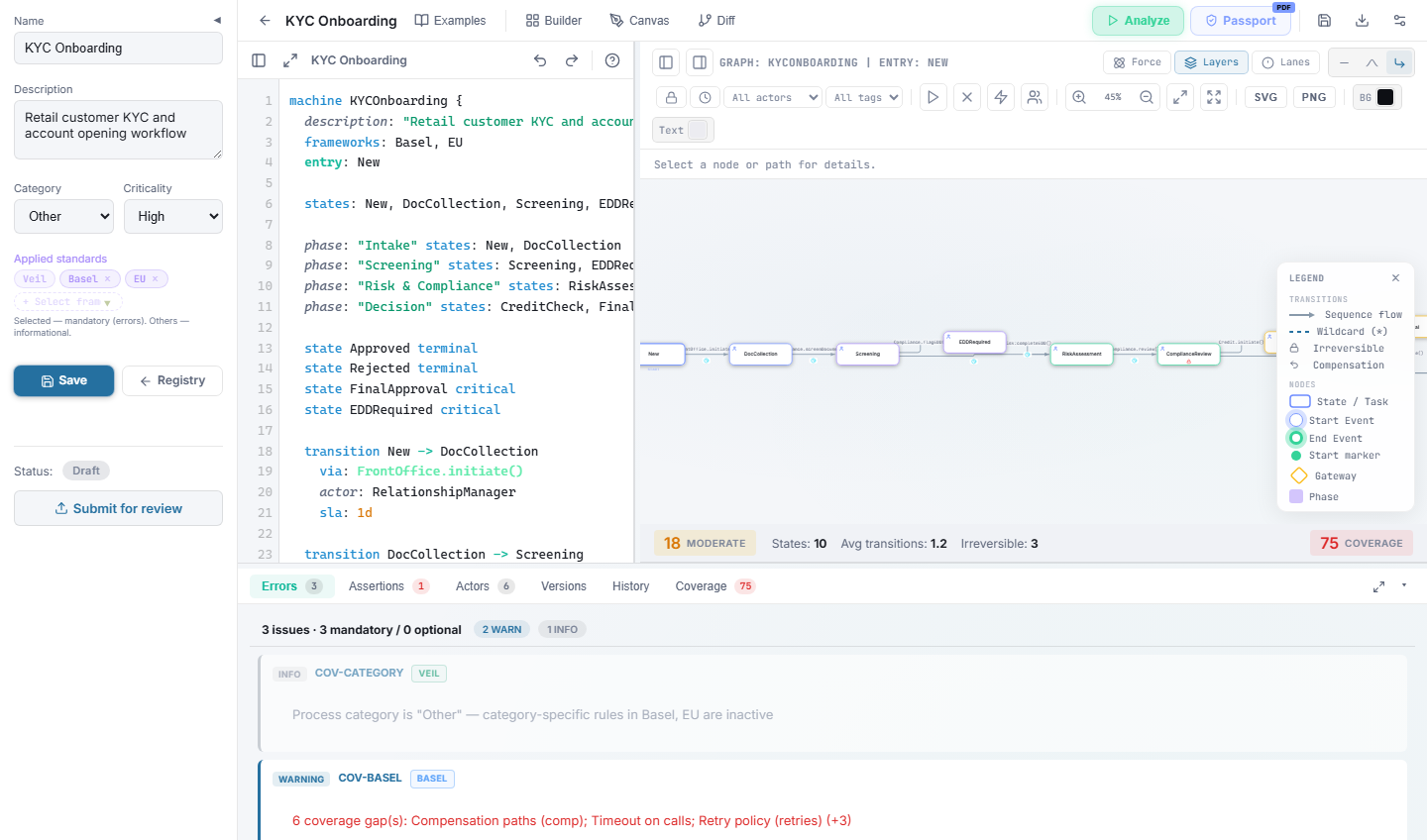Zoom in on the graph canvas

click(x=1077, y=96)
